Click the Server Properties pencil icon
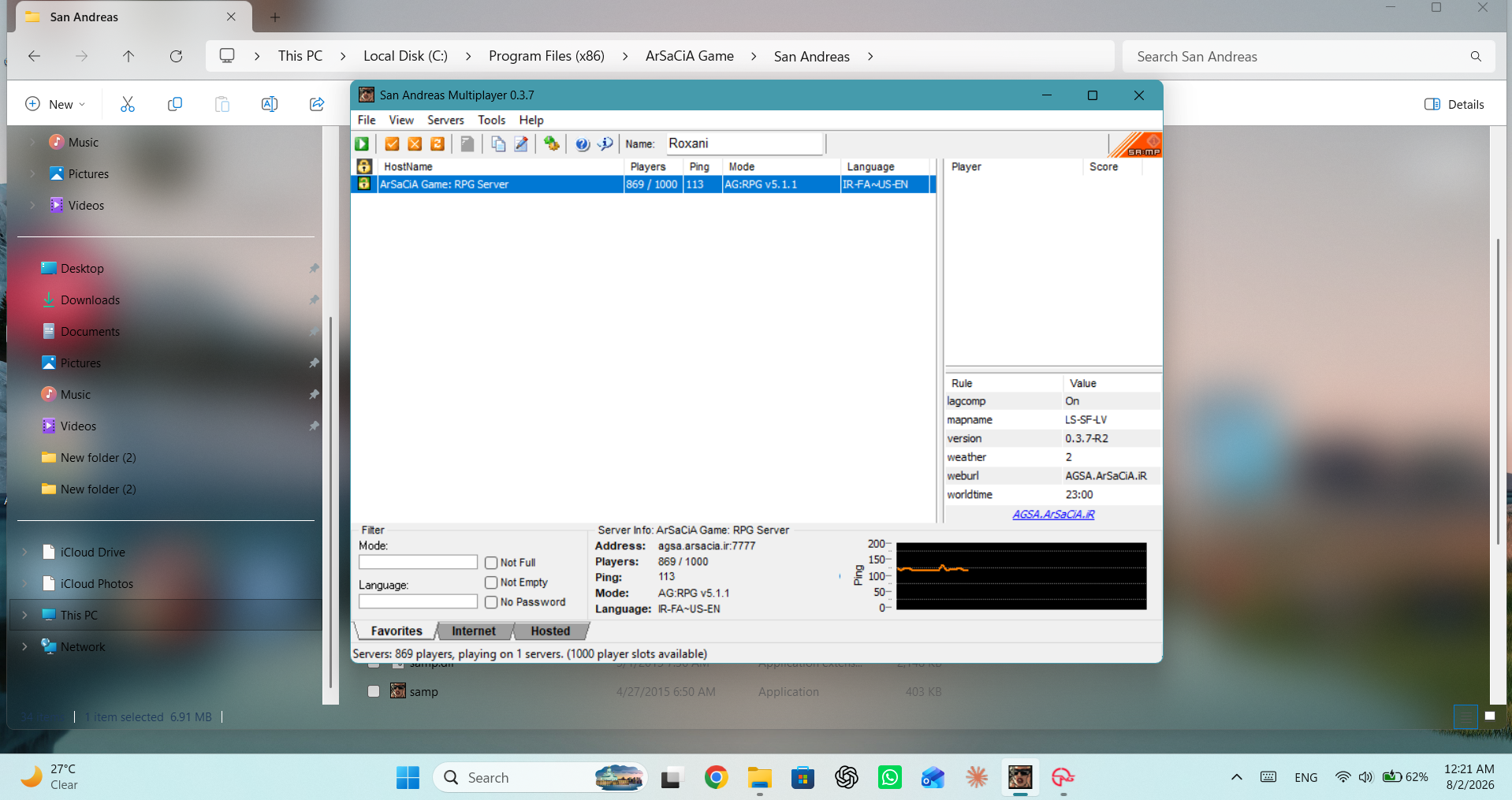 521,143
